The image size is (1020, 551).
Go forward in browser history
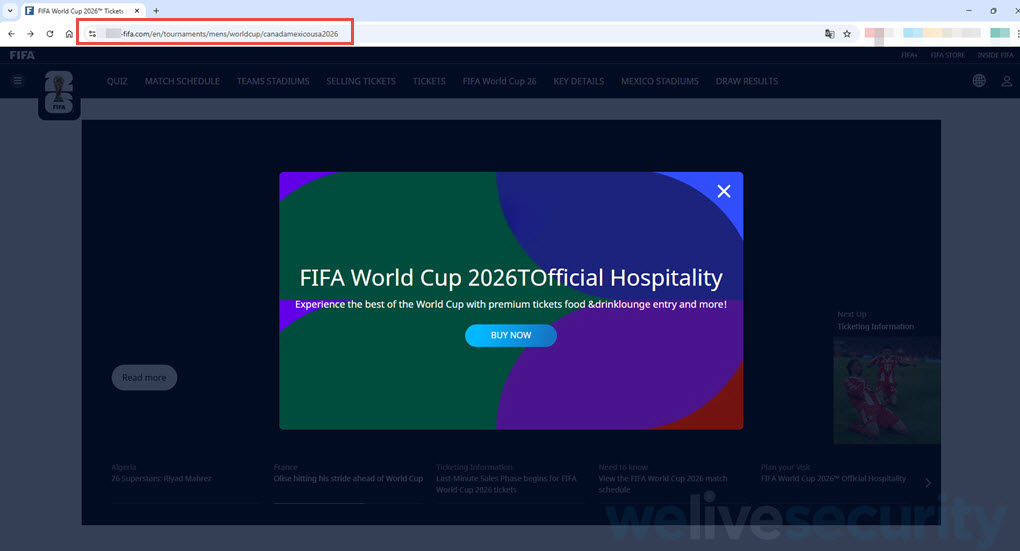pos(30,34)
